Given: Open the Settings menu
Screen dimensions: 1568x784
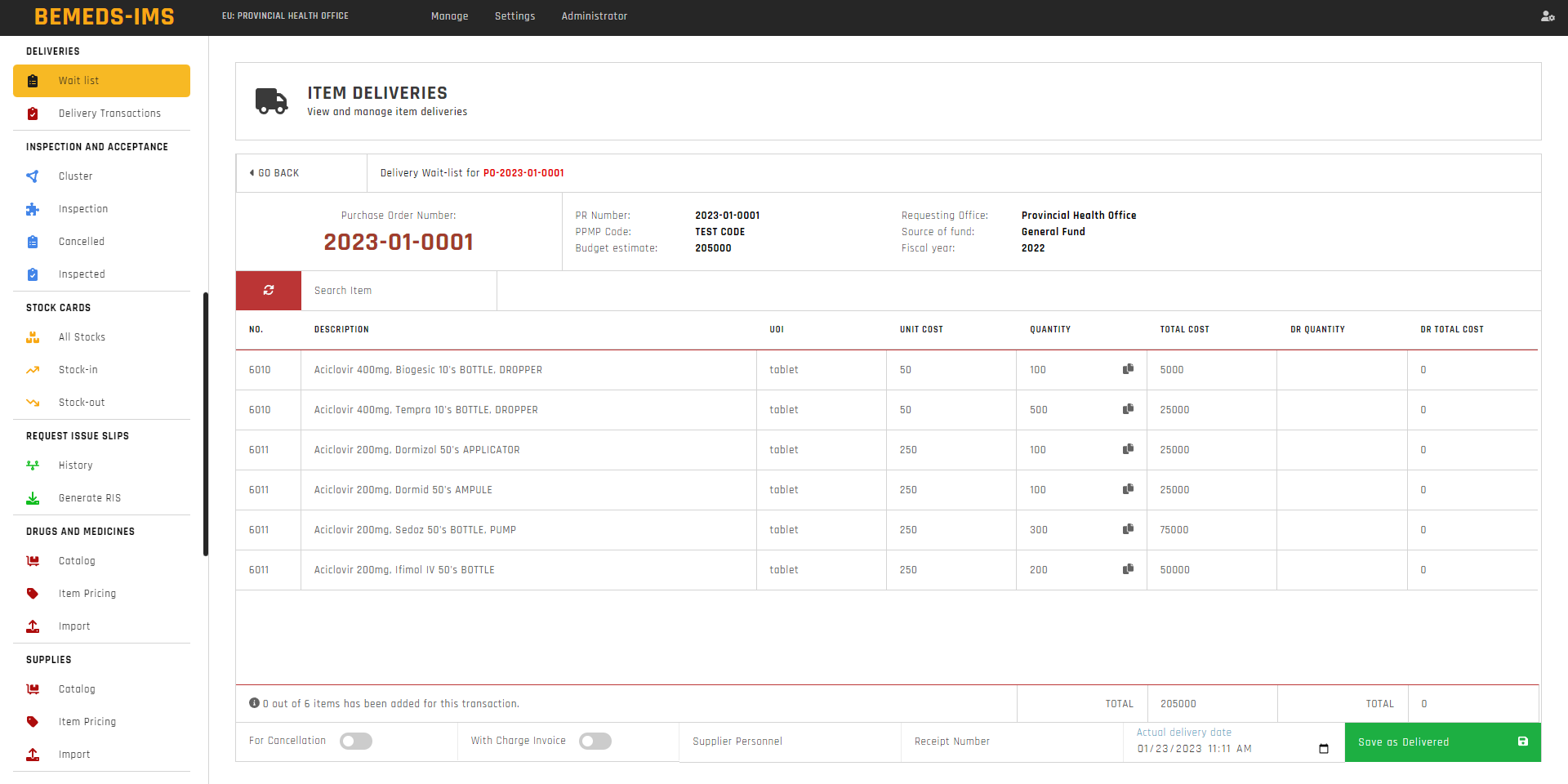Looking at the screenshot, I should 514,16.
